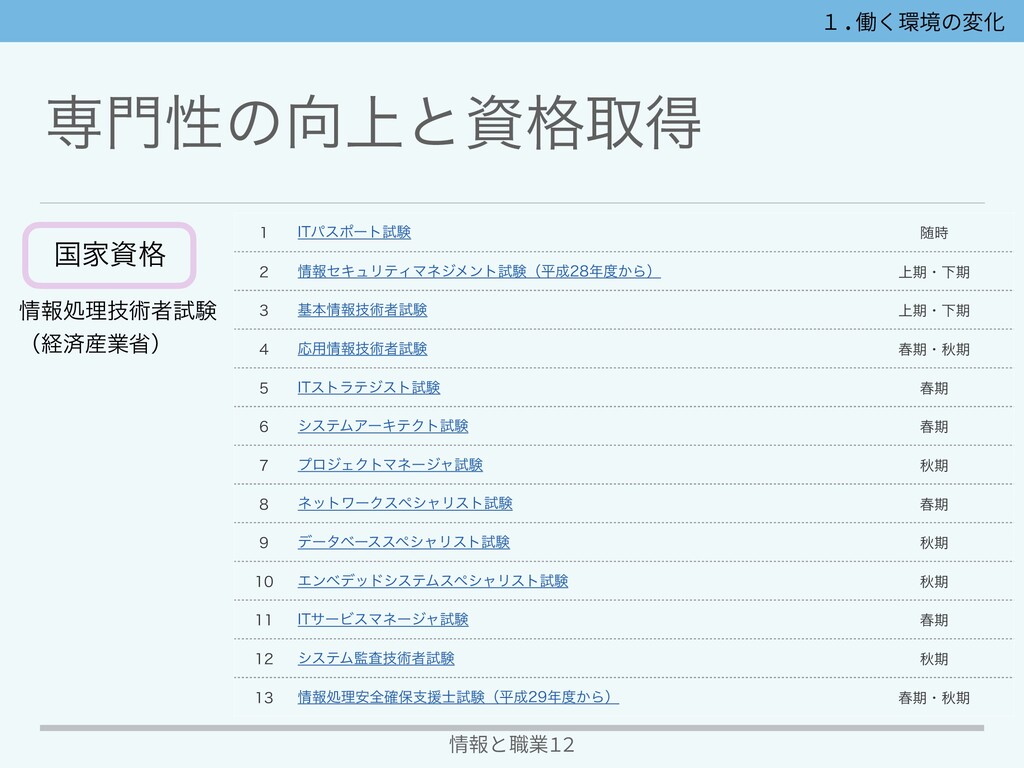This screenshot has width=1024, height=768.
Task: Click row number 10 in the exam table
Action: coord(264,581)
